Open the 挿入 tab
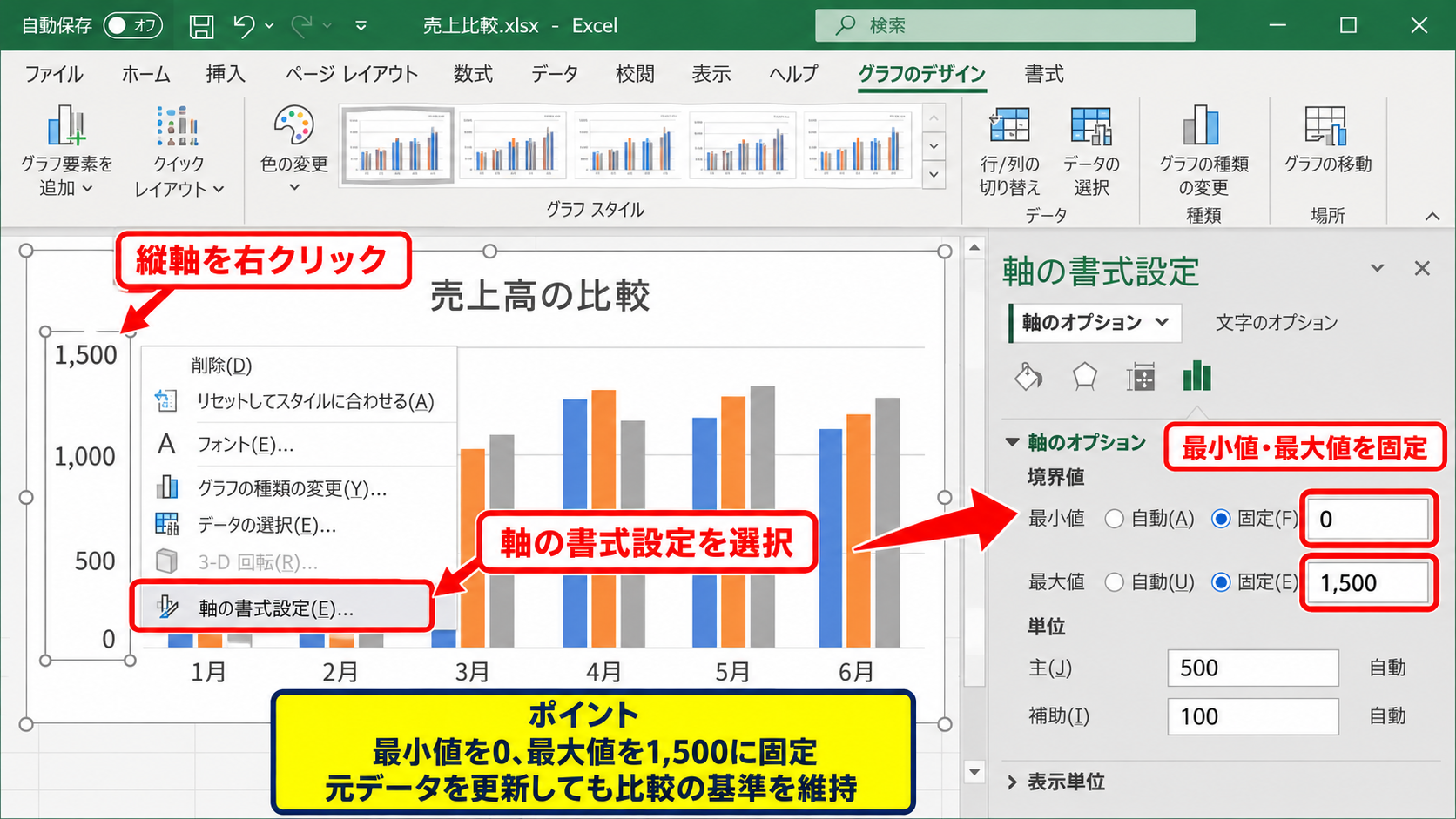1456x819 pixels. click(x=226, y=74)
